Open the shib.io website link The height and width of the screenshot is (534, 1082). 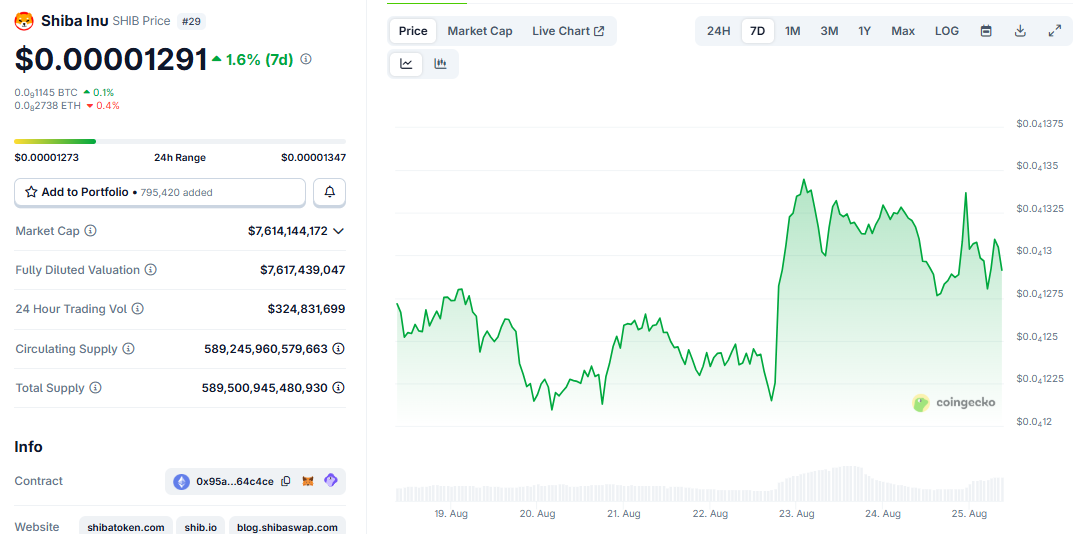tap(201, 528)
